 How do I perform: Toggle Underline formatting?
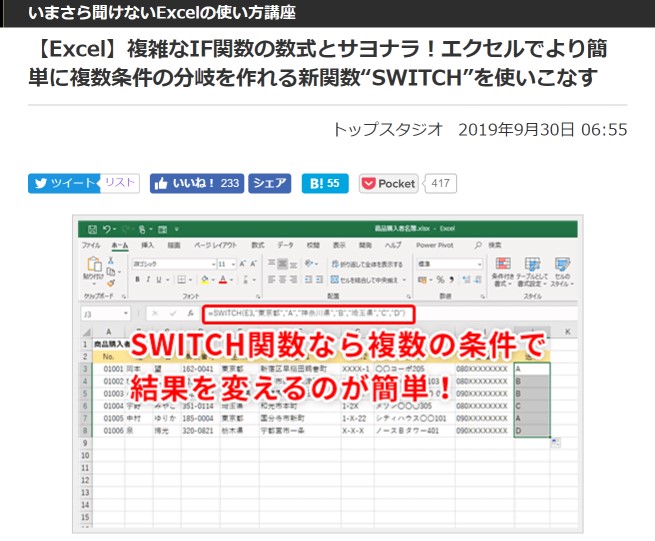click(x=159, y=279)
